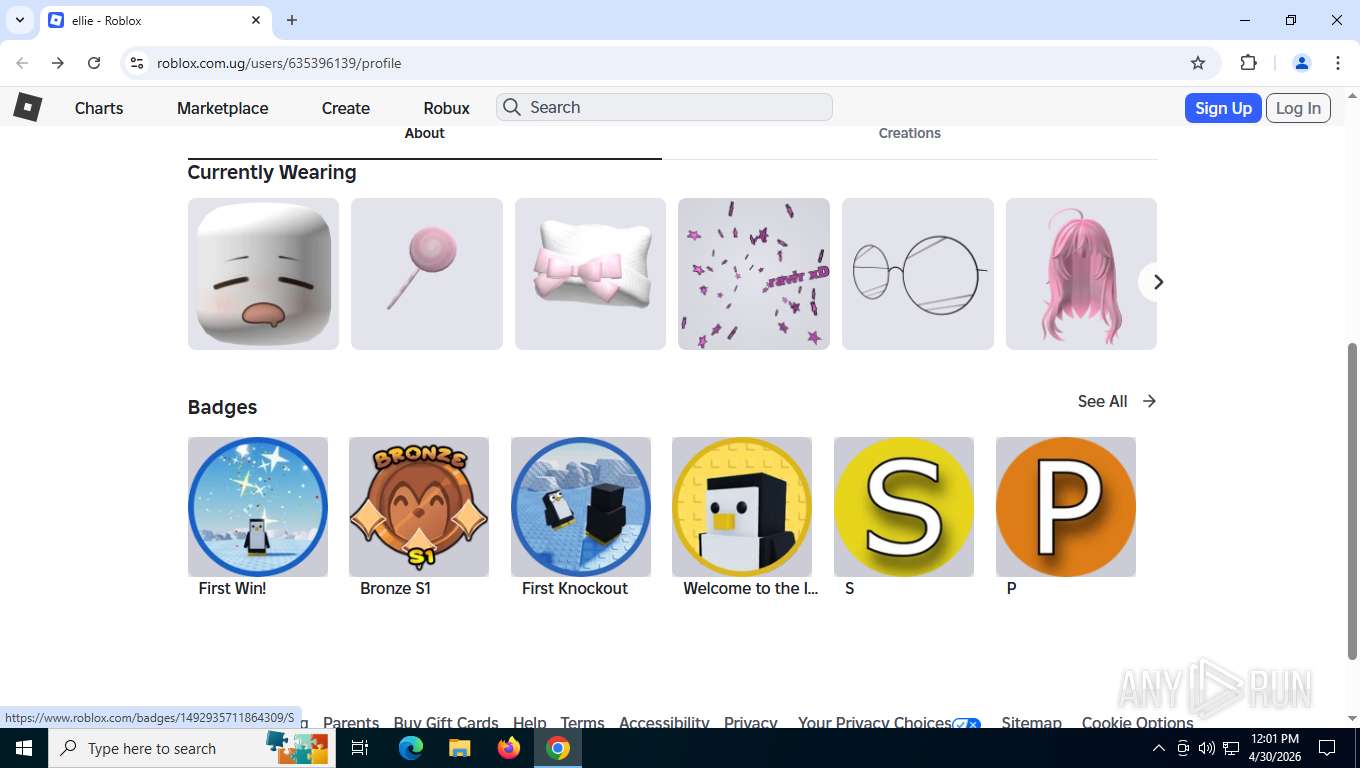Click the Badges section heading
This screenshot has height=768, width=1360.
(223, 407)
